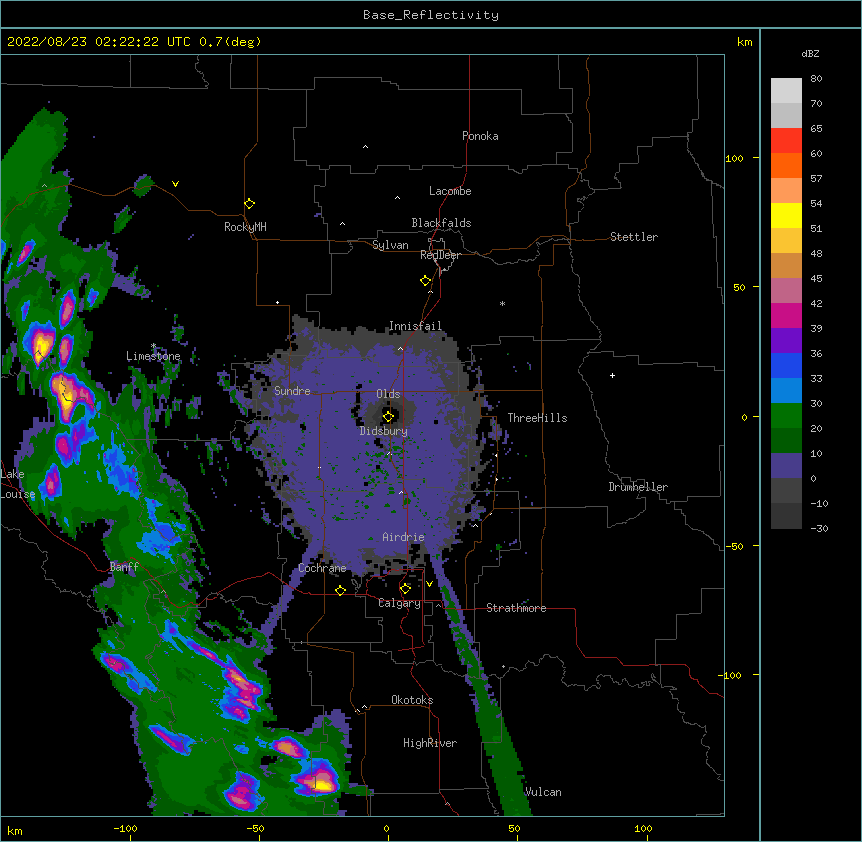862x842 pixels.
Task: Click the Base_Reflectivity title text
Action: point(431,15)
